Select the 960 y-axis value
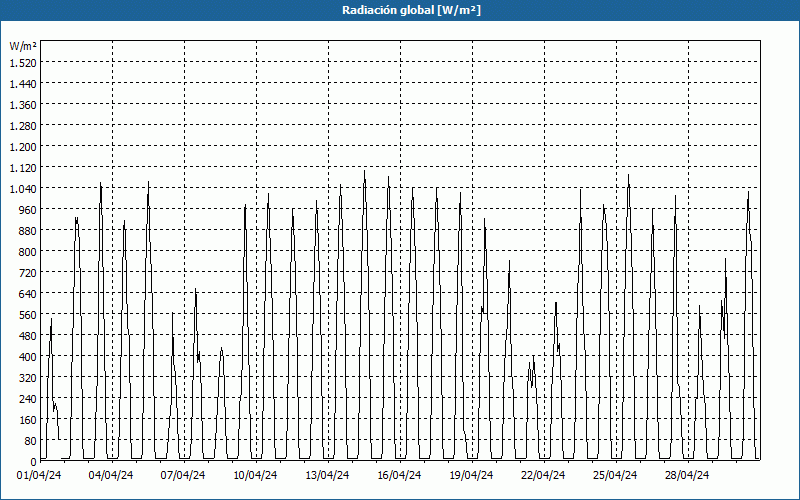 click(29, 210)
